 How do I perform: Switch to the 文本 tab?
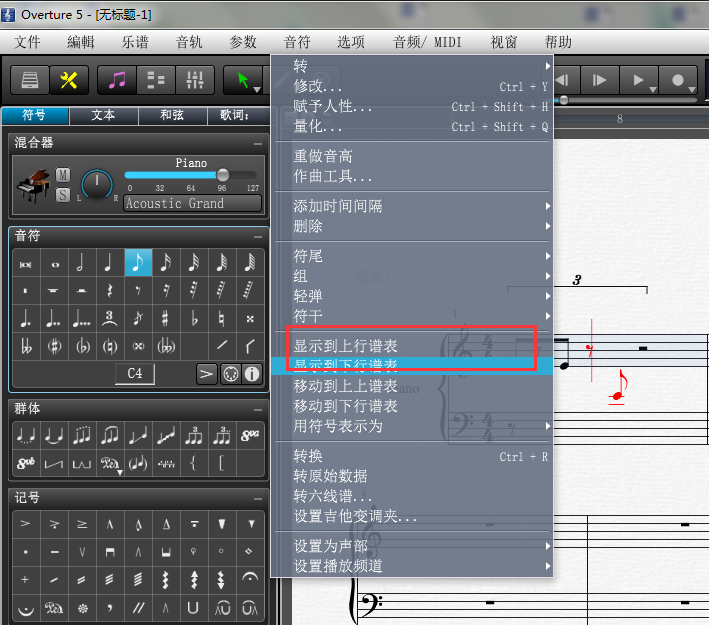[103, 115]
